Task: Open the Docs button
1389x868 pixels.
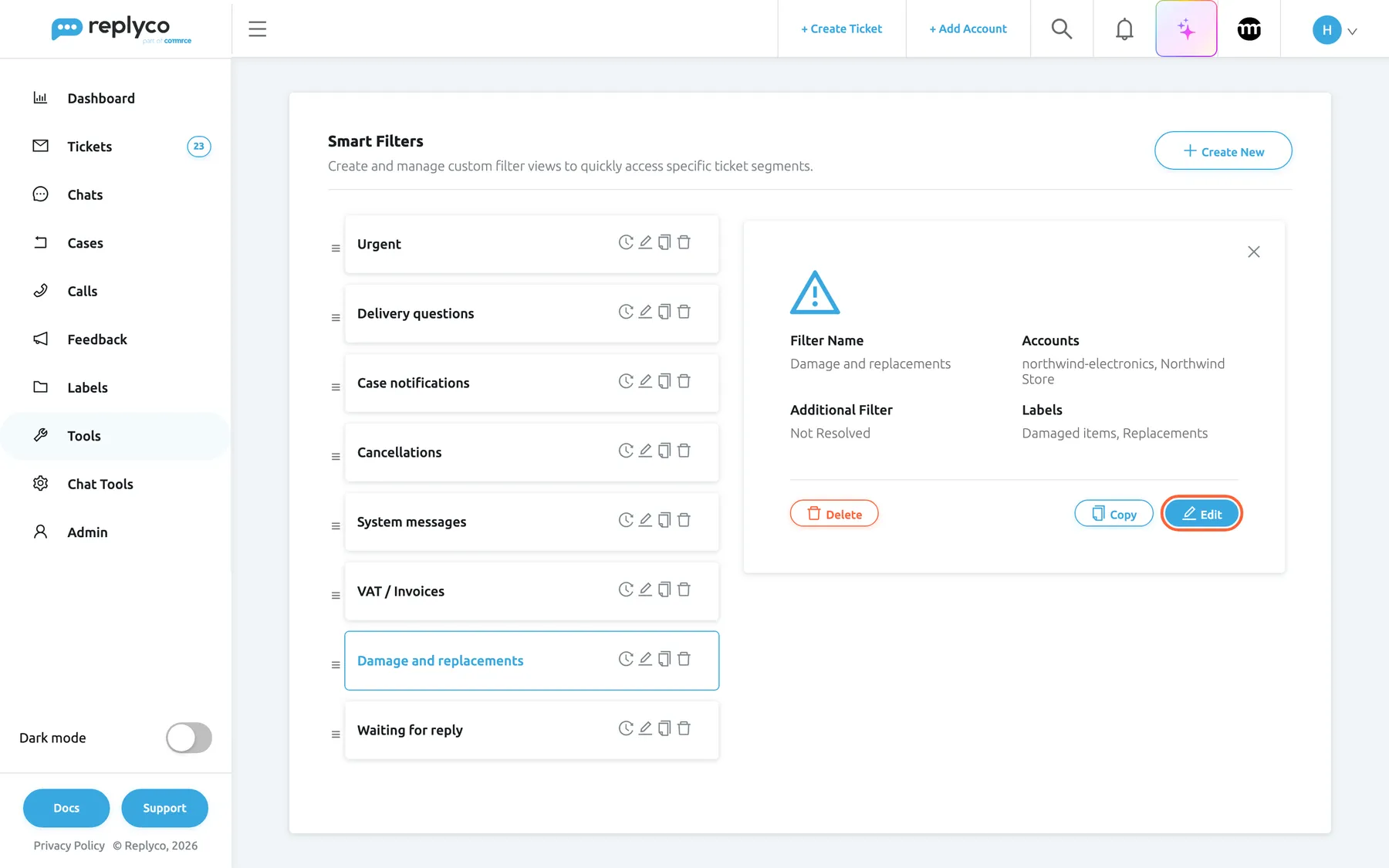Action: [x=66, y=808]
